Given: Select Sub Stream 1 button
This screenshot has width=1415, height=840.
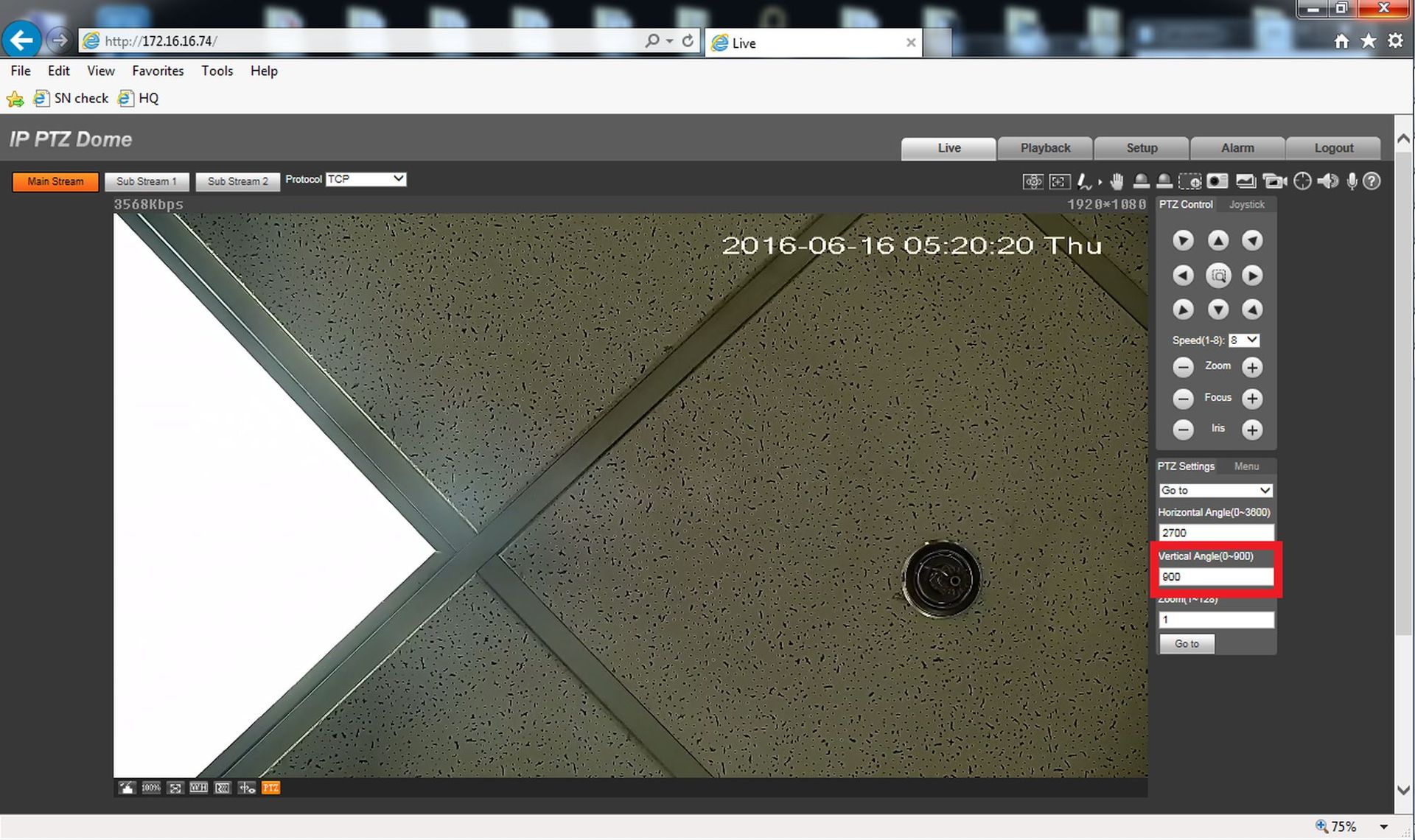Looking at the screenshot, I should pyautogui.click(x=147, y=181).
